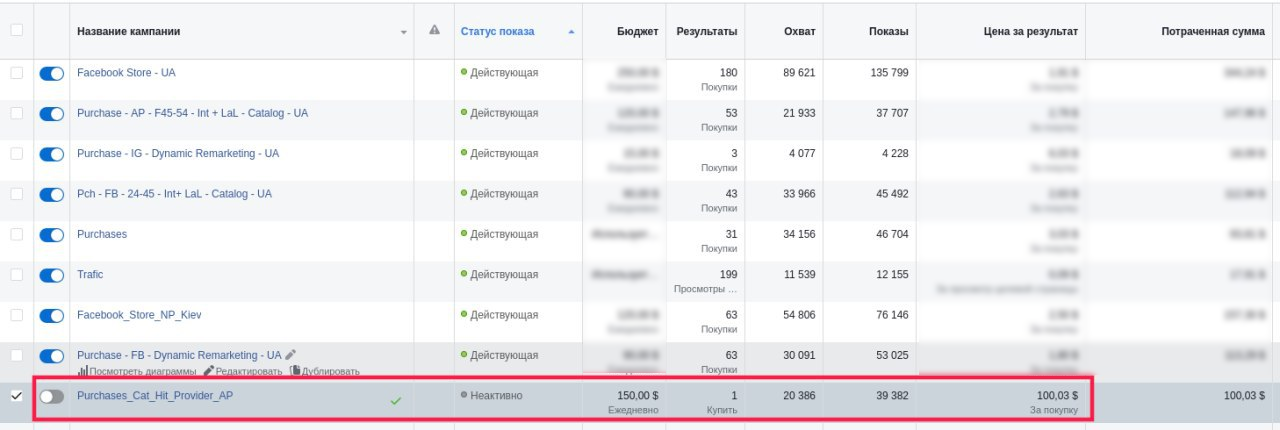This screenshot has height=430, width=1280.
Task: Toggle sort arrow on Статус показа column
Action: (x=571, y=32)
